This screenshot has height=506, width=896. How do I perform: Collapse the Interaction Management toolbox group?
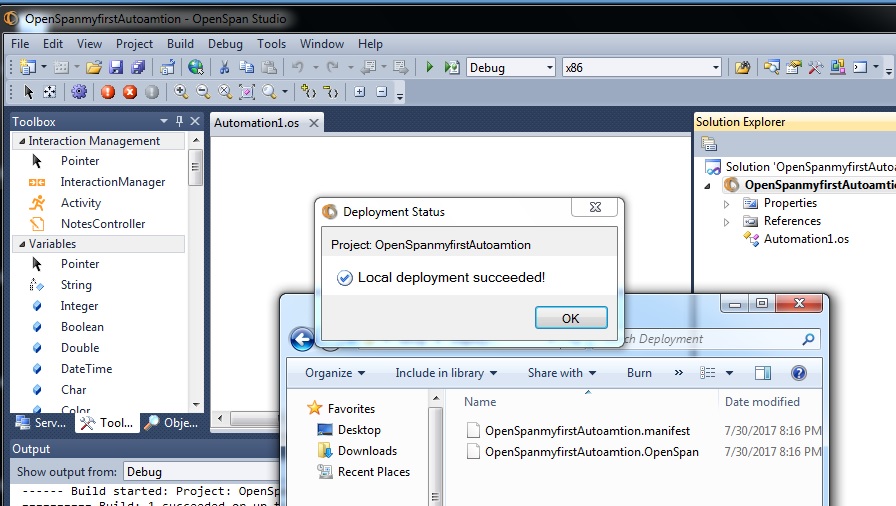coord(22,141)
